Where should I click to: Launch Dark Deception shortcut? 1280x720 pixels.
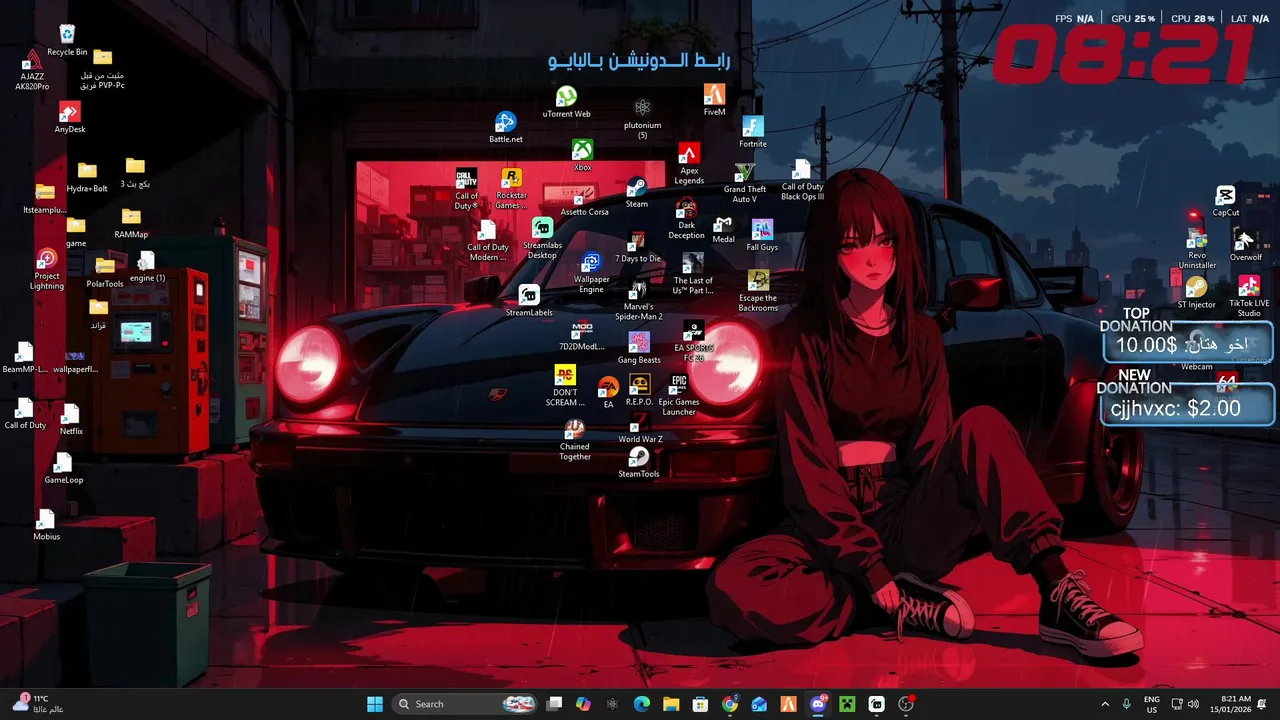[686, 219]
